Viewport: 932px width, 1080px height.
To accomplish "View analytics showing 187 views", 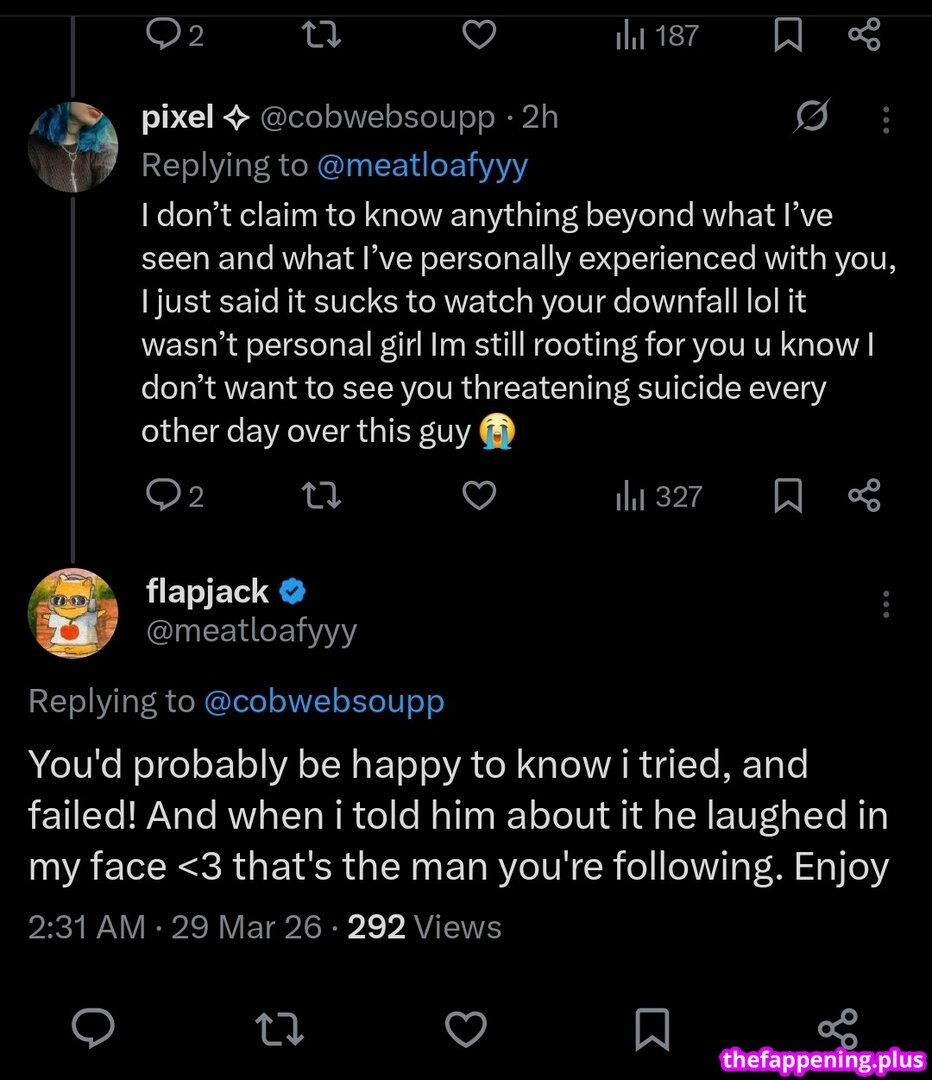I will (x=657, y=37).
